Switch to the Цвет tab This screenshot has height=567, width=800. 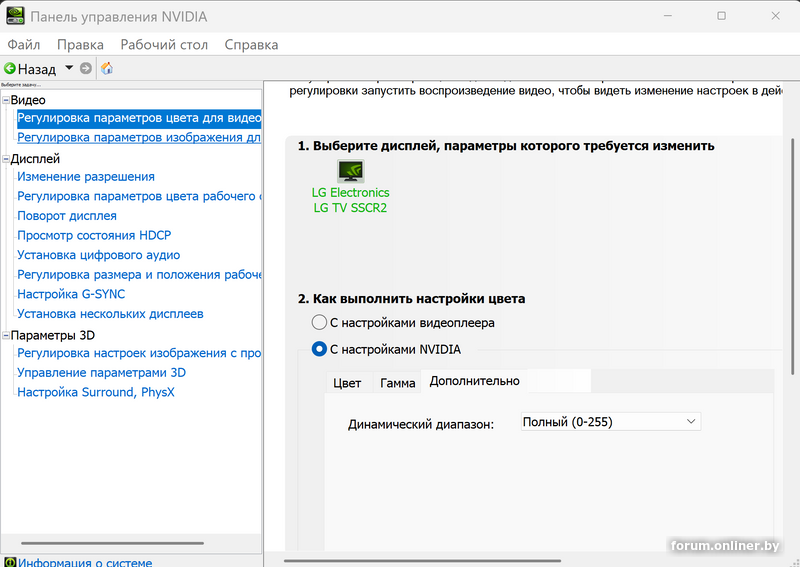[347, 383]
